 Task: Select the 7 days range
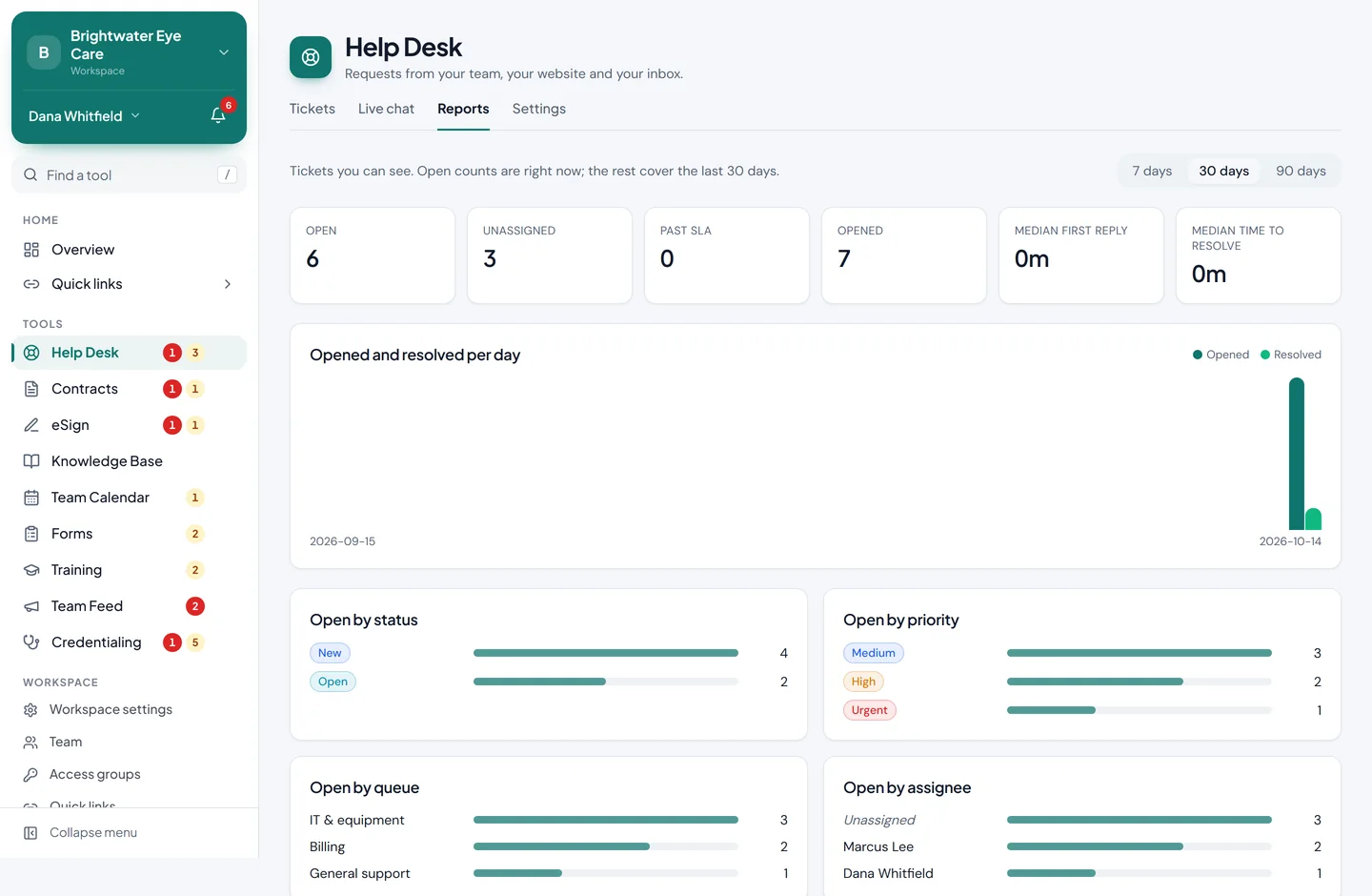point(1152,172)
